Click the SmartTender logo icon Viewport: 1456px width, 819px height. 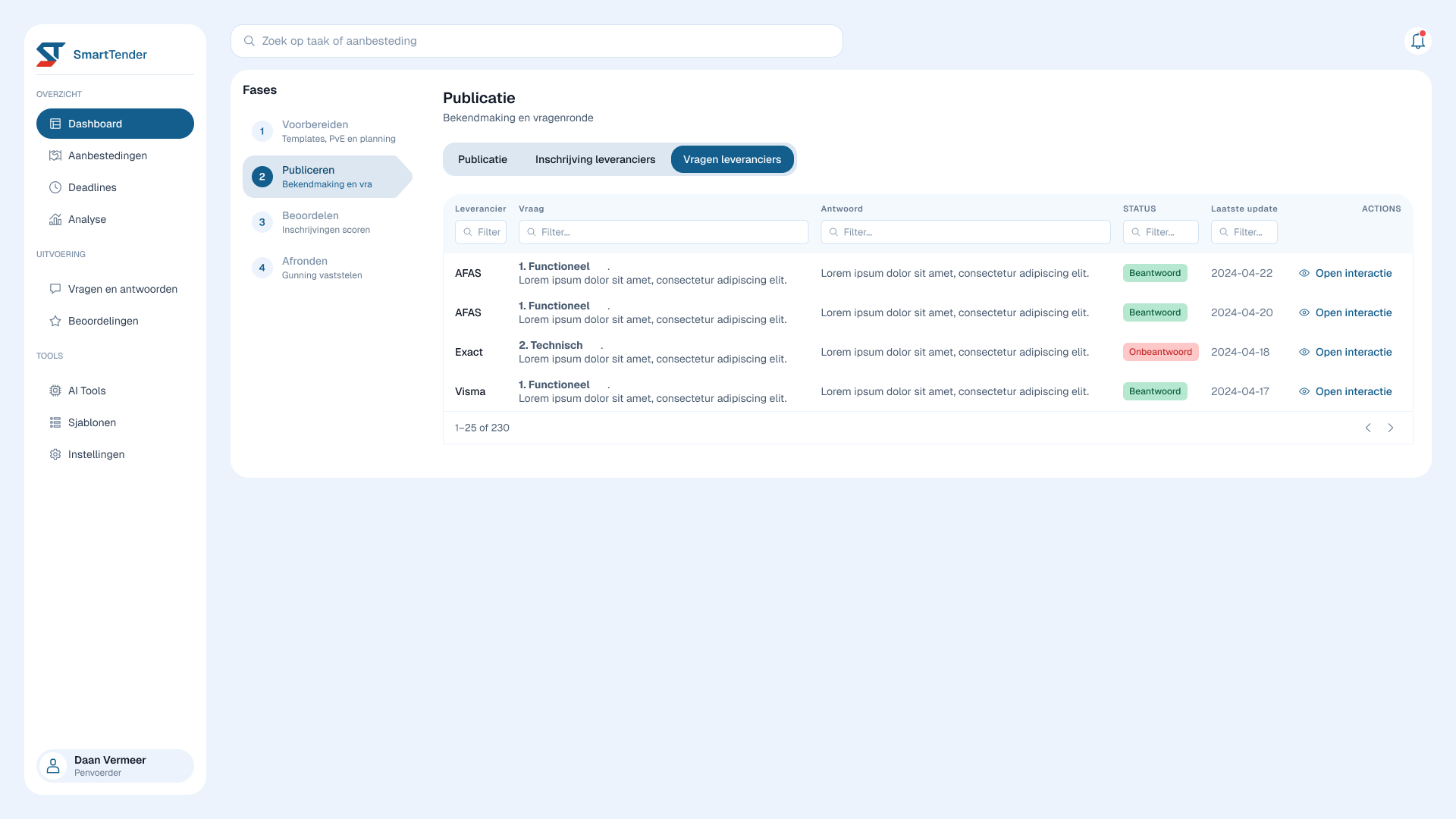coord(51,55)
